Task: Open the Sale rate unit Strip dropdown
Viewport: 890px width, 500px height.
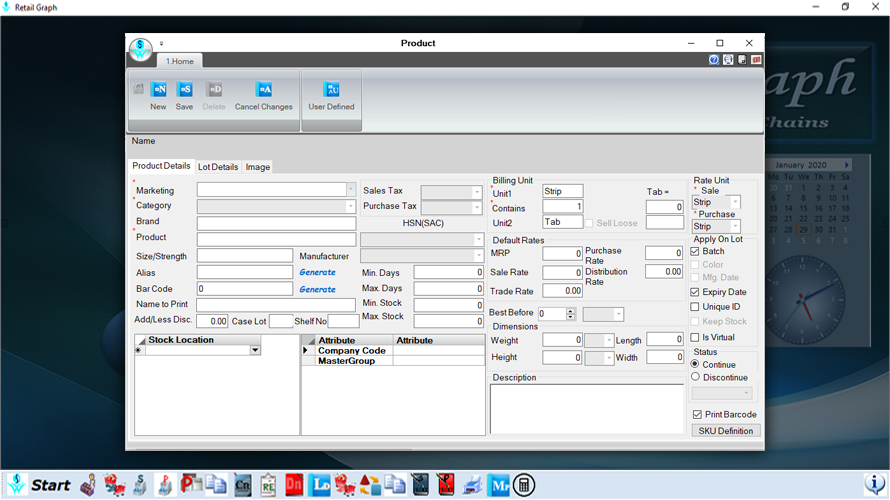Action: click(735, 202)
